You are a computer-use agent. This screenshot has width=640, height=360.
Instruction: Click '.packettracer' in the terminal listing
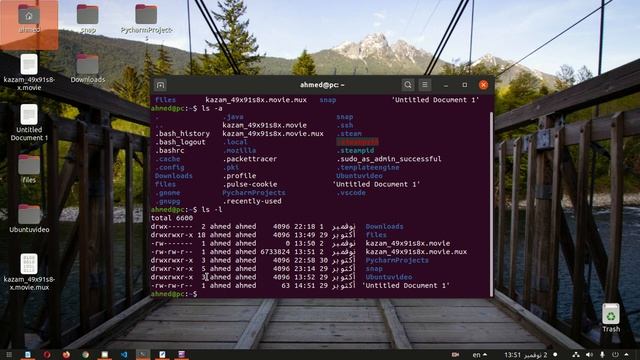(x=249, y=159)
